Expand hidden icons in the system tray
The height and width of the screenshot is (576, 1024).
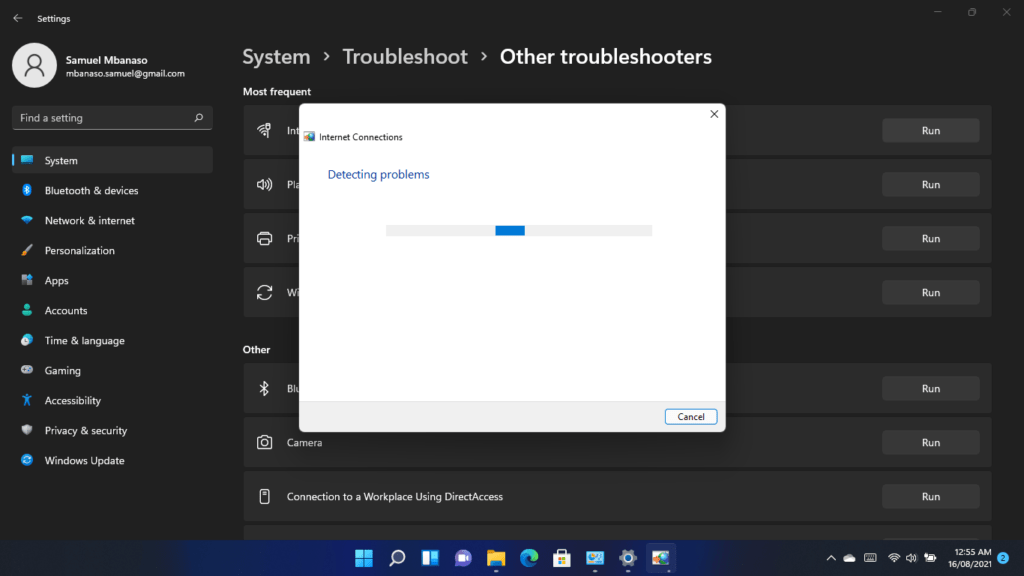click(830, 558)
